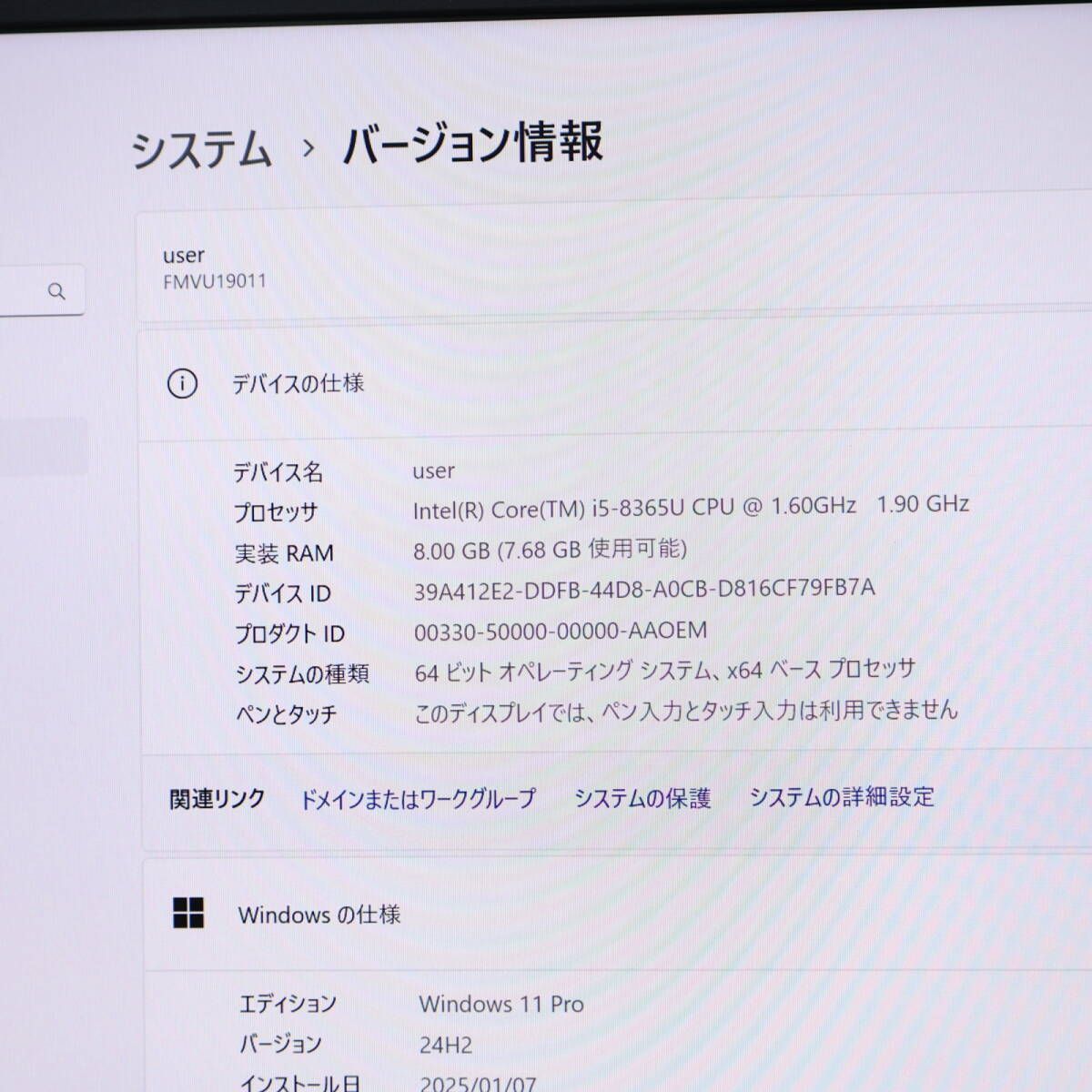Select the デバイス ID value 39A412E2
Image resolution: width=1092 pixels, height=1092 pixels.
[644, 590]
